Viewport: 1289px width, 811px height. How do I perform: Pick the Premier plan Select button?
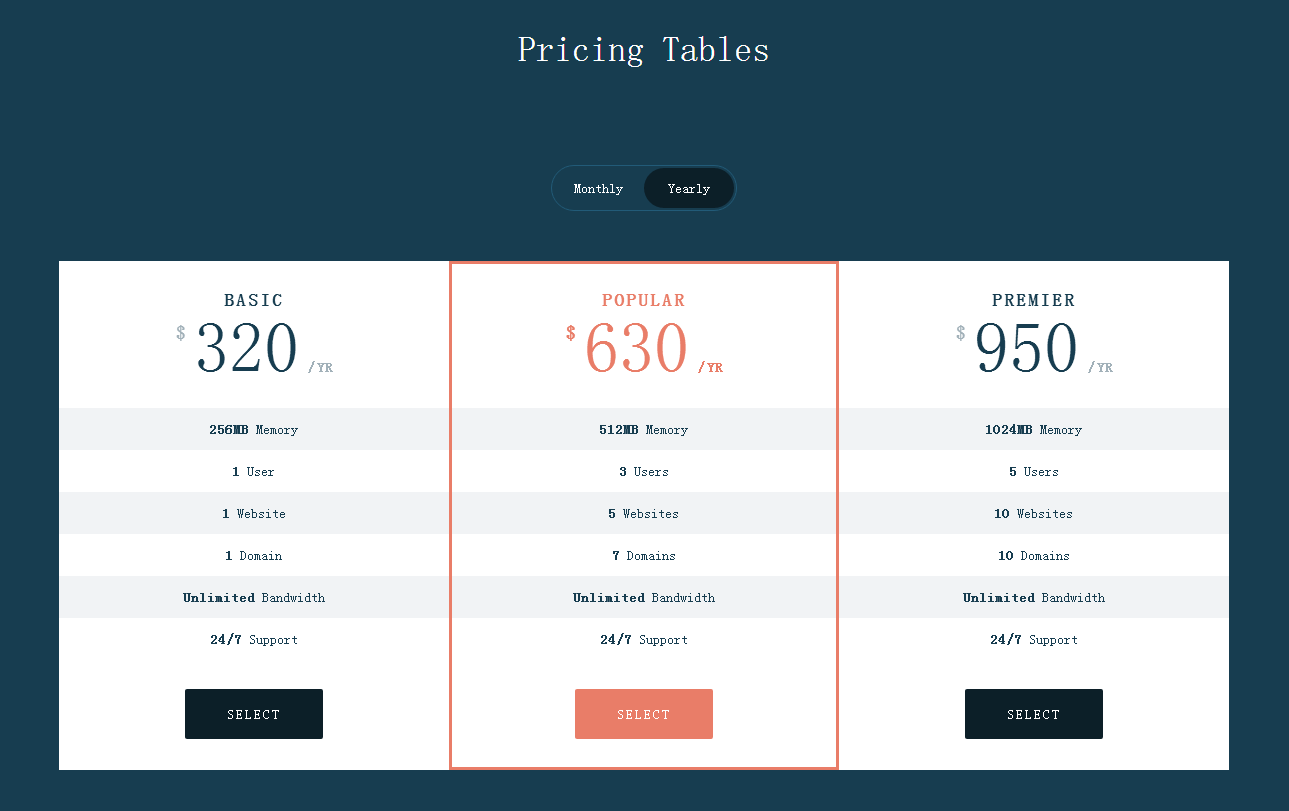(x=1034, y=714)
